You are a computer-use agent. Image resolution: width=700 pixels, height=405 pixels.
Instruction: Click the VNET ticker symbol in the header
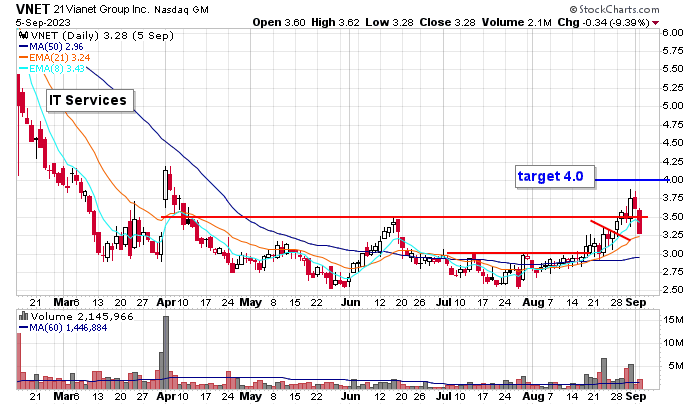(33, 8)
